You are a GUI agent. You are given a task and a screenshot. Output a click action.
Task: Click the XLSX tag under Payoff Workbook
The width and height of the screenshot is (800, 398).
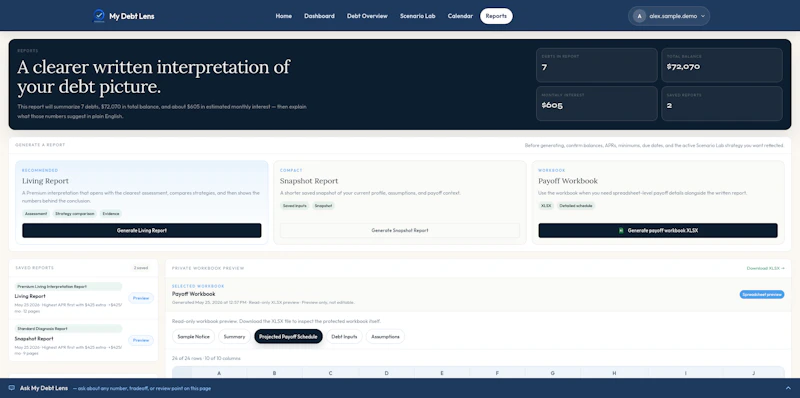click(546, 206)
